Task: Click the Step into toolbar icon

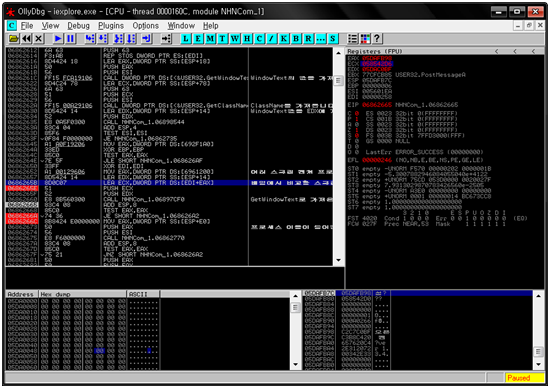Action: [x=90, y=39]
